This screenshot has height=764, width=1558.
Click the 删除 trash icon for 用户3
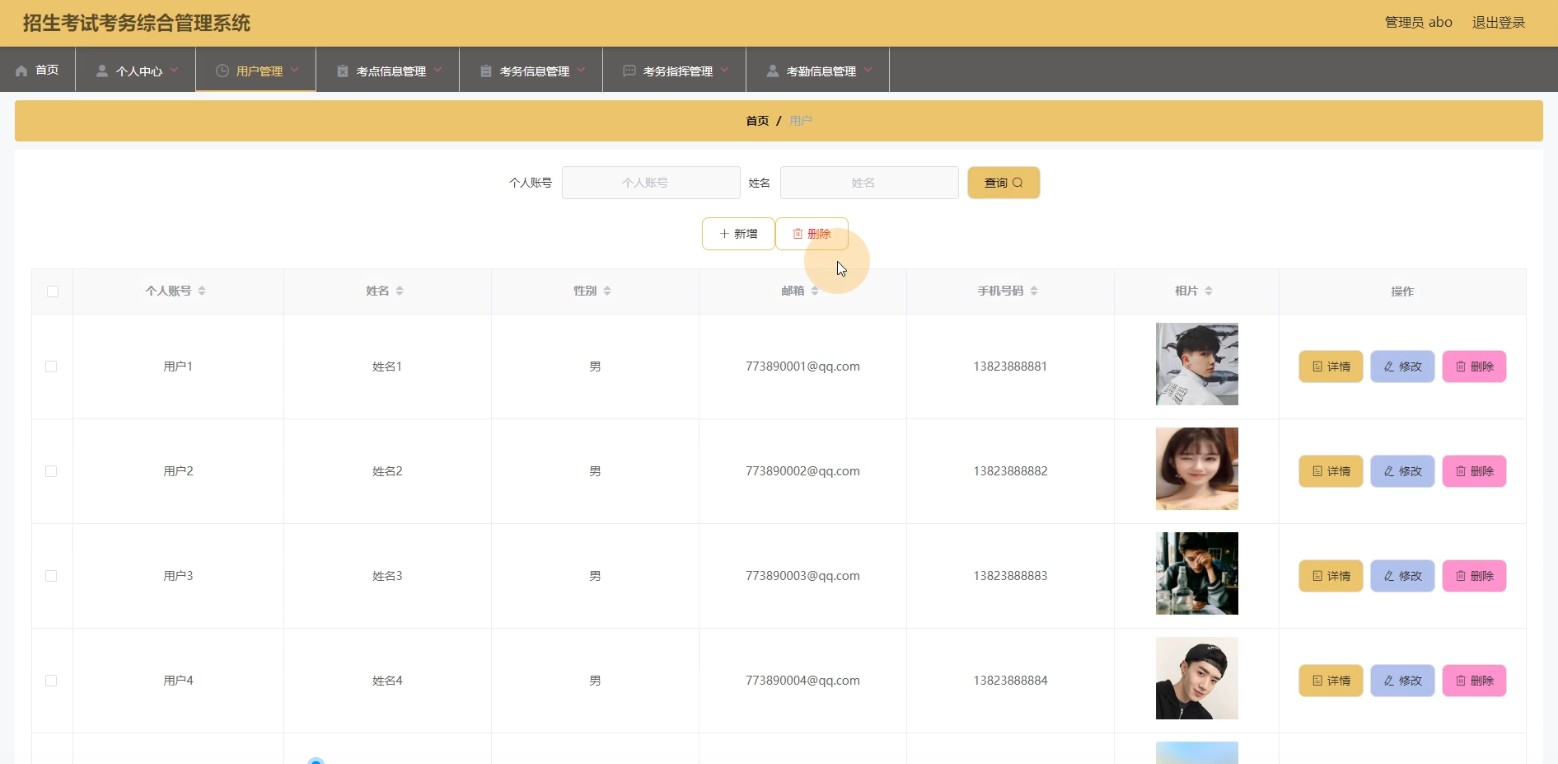point(1461,576)
